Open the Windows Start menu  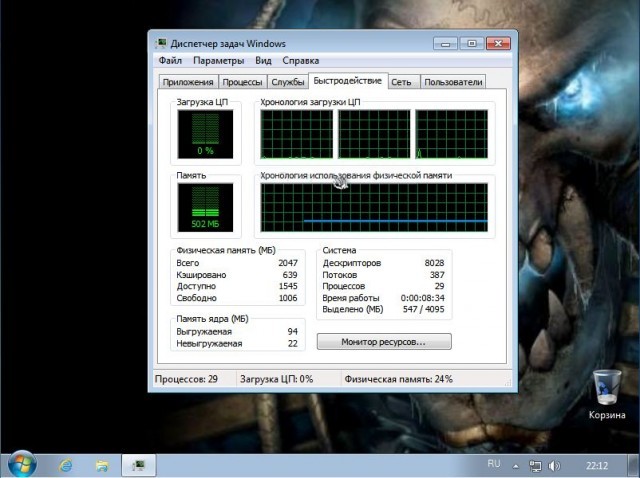(22, 465)
